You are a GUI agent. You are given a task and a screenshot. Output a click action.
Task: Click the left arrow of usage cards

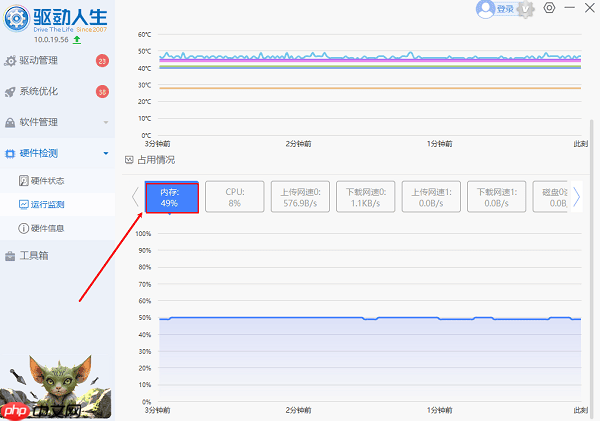(x=135, y=197)
